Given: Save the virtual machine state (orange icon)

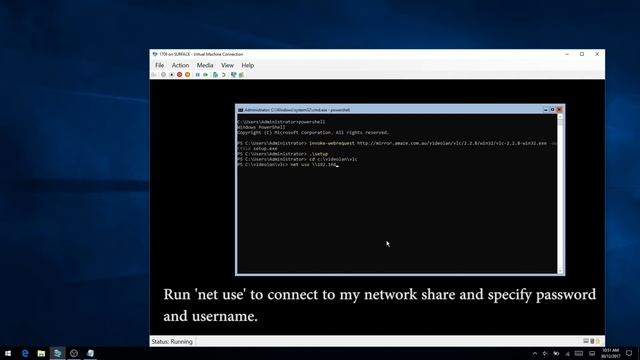Looking at the screenshot, I should [x=187, y=75].
